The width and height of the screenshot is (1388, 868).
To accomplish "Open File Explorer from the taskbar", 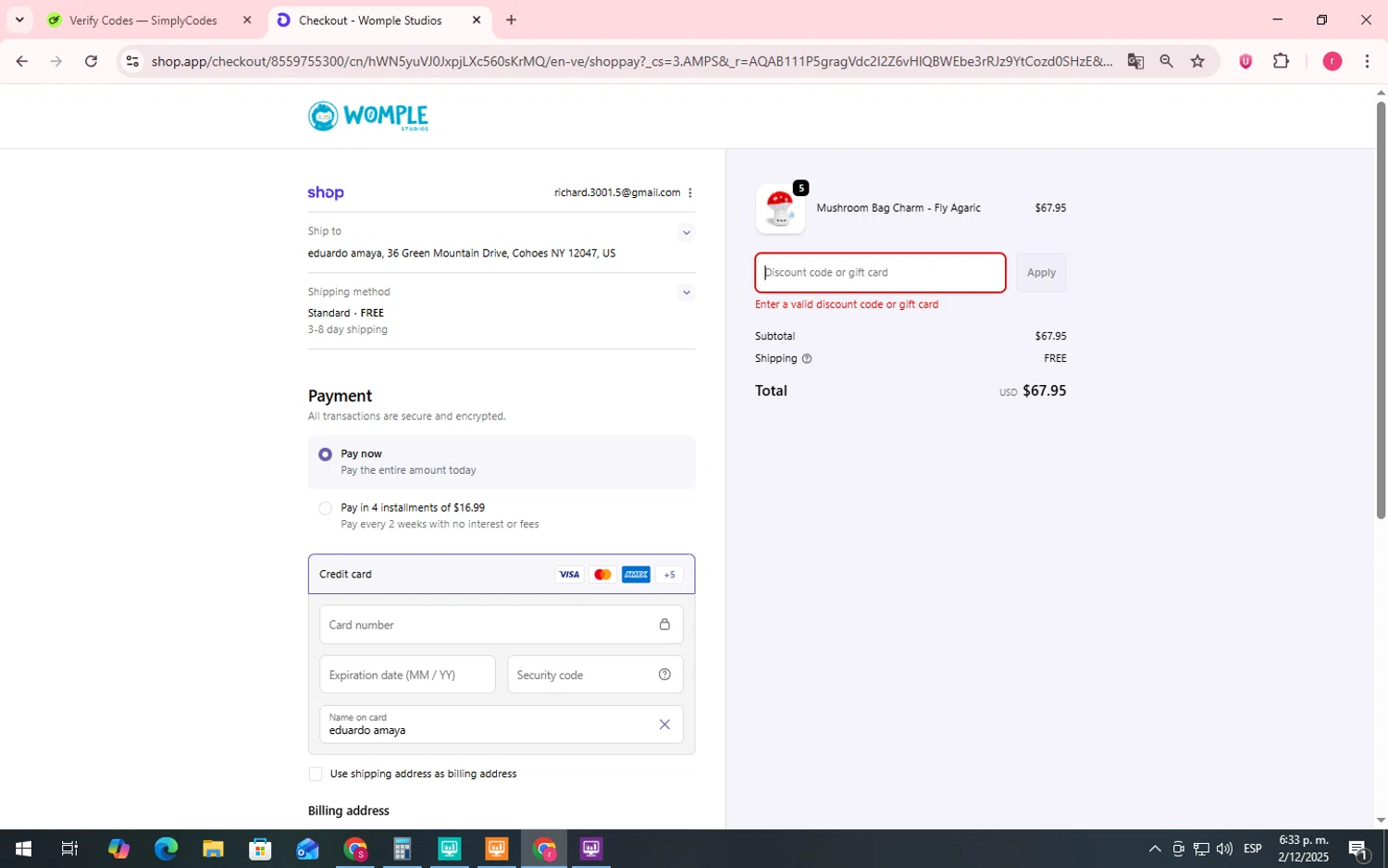I will 213,849.
